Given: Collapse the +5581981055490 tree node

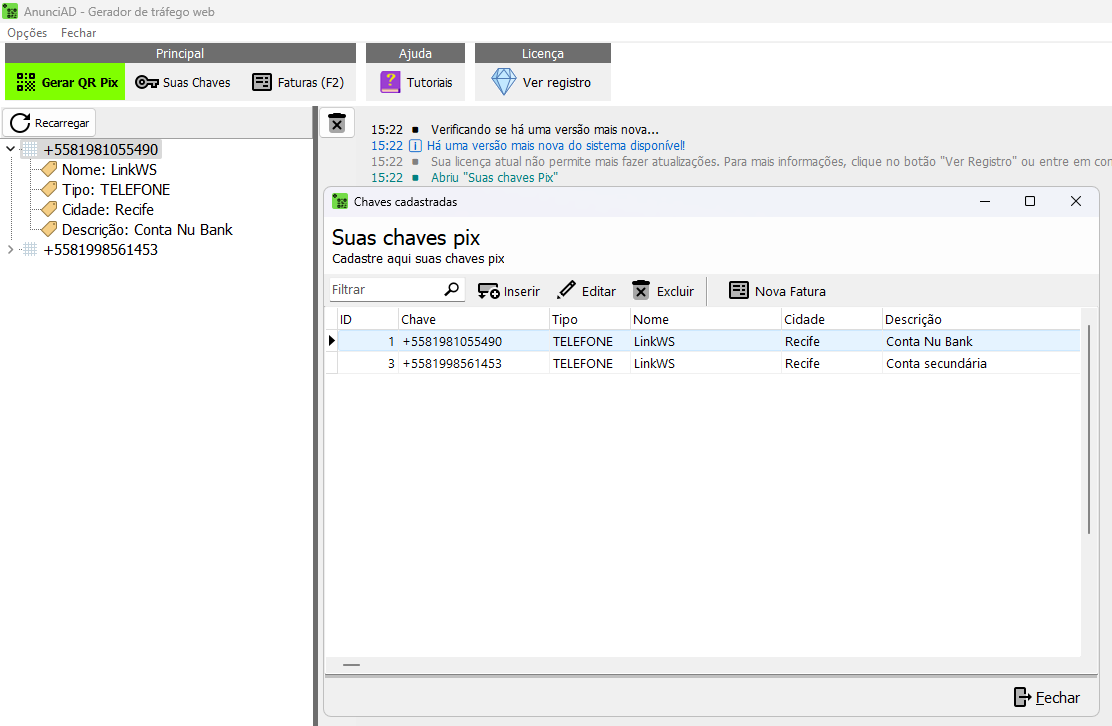Looking at the screenshot, I should point(11,150).
